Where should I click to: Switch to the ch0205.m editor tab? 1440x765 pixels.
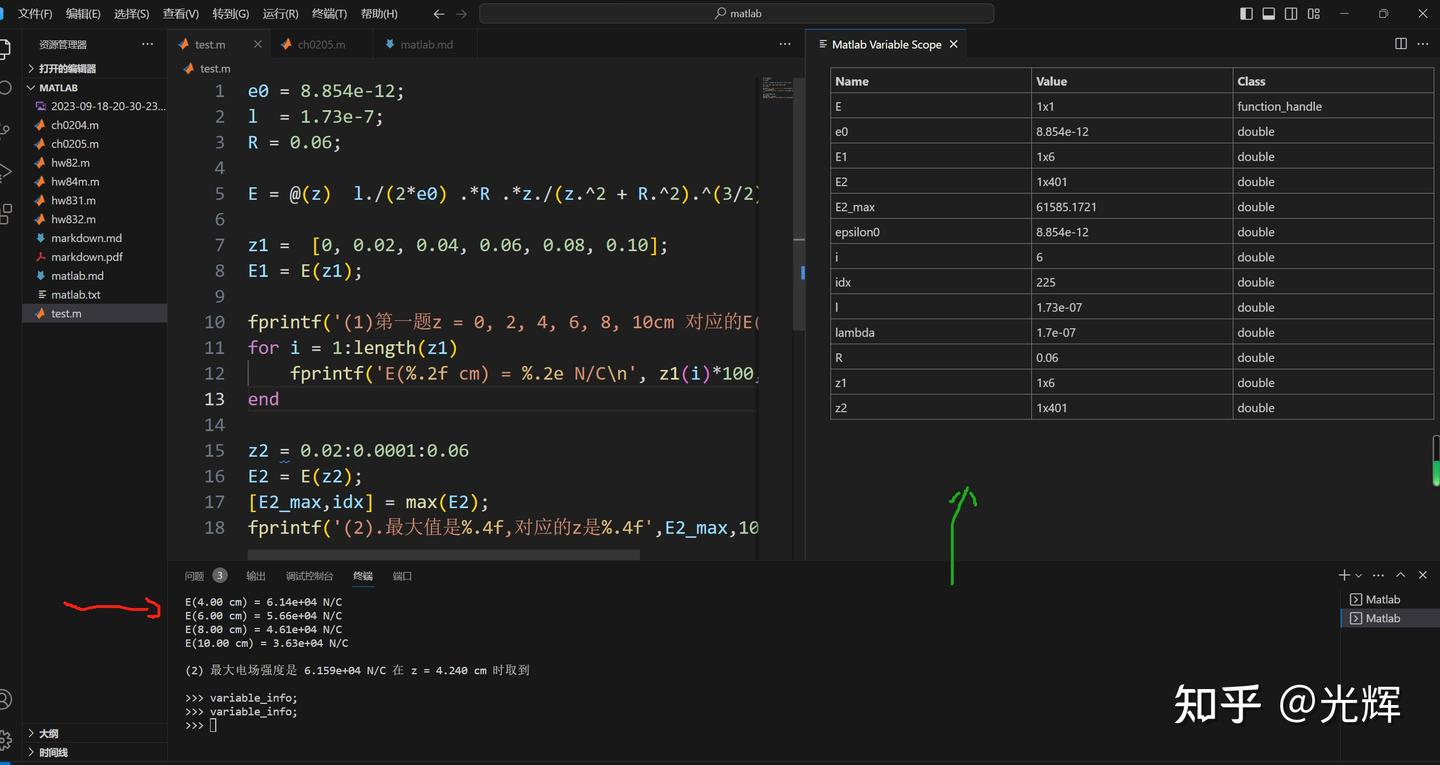coord(320,44)
